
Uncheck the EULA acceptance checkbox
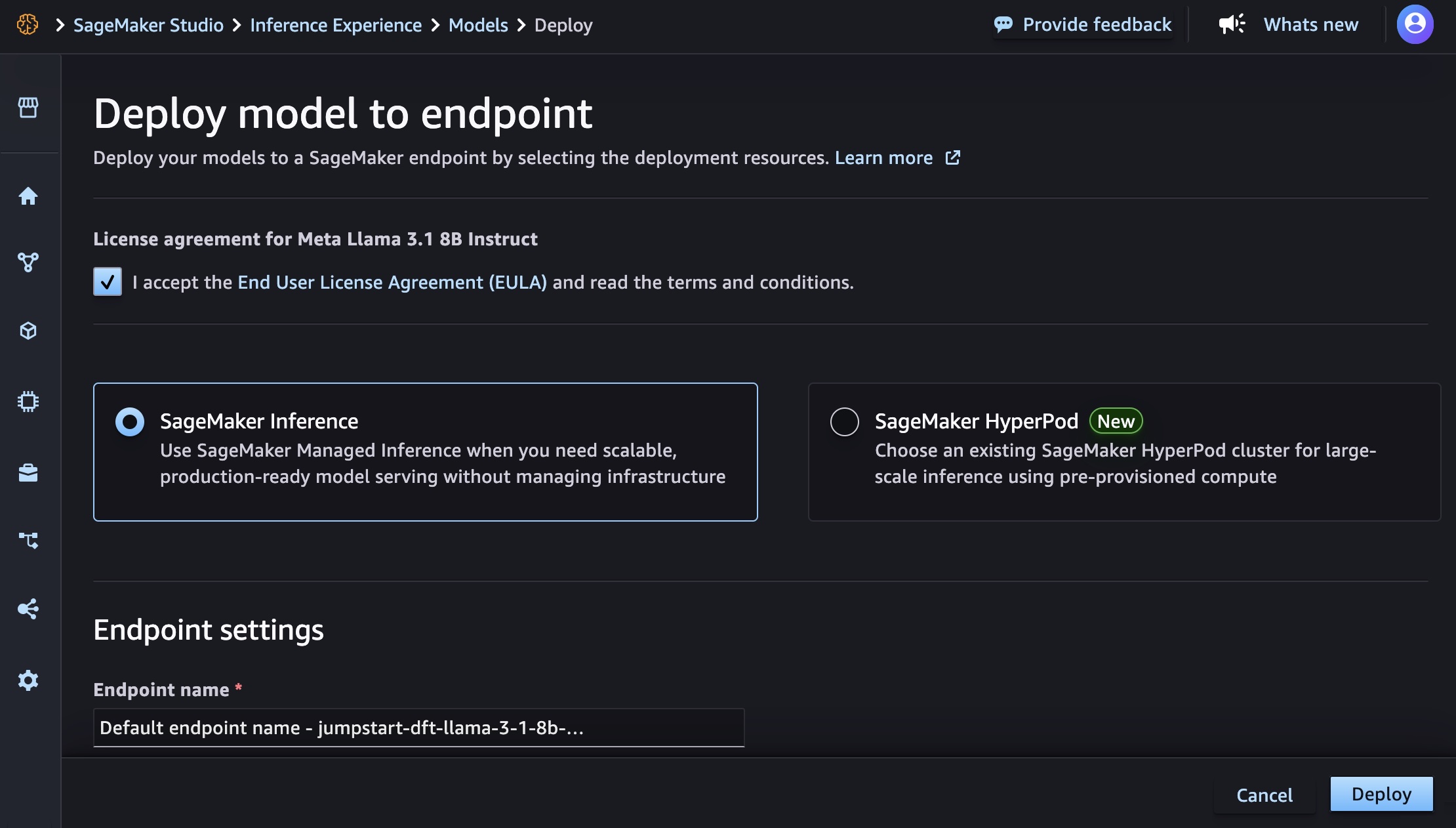point(108,282)
